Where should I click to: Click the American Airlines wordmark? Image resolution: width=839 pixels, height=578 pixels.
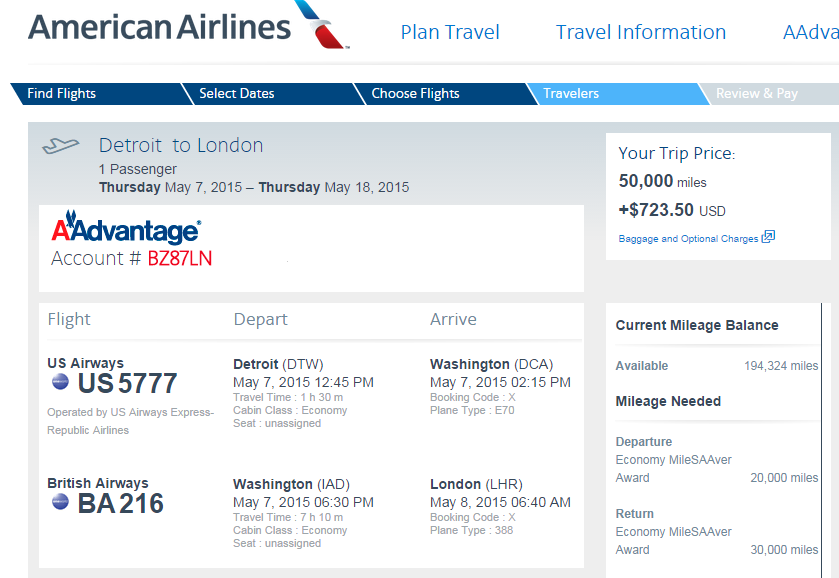coord(159,27)
